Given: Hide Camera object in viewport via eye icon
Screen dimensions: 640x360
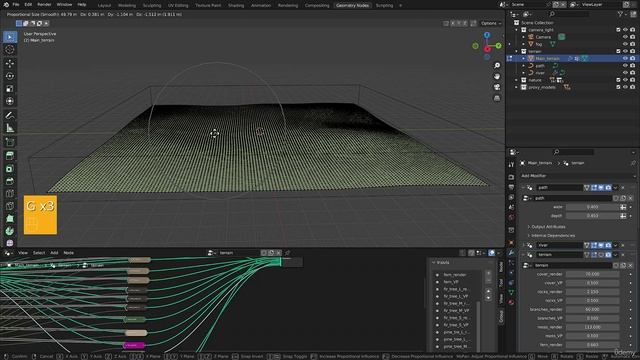Looking at the screenshot, I should coord(625,37).
